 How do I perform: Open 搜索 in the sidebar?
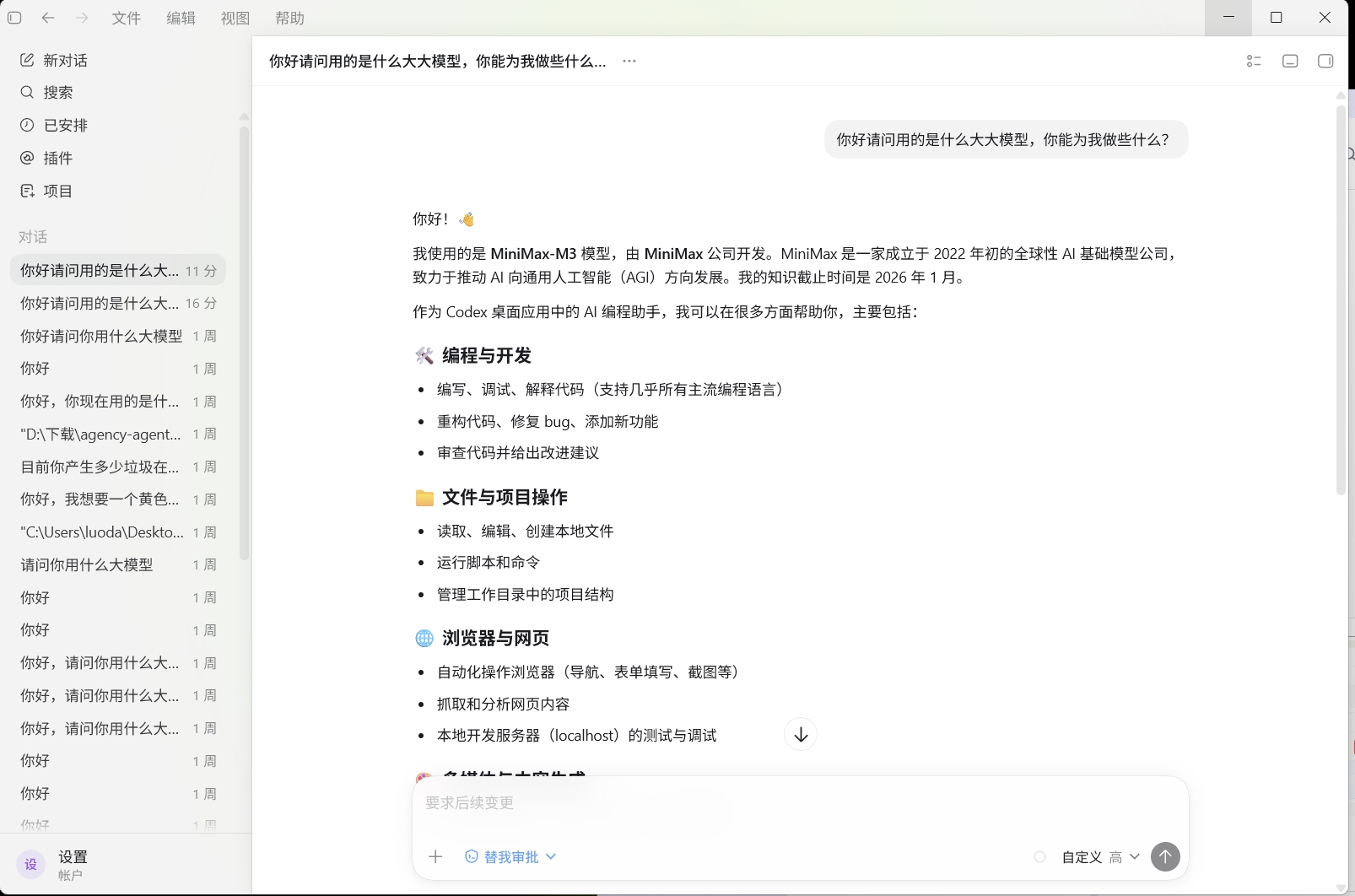click(x=118, y=92)
